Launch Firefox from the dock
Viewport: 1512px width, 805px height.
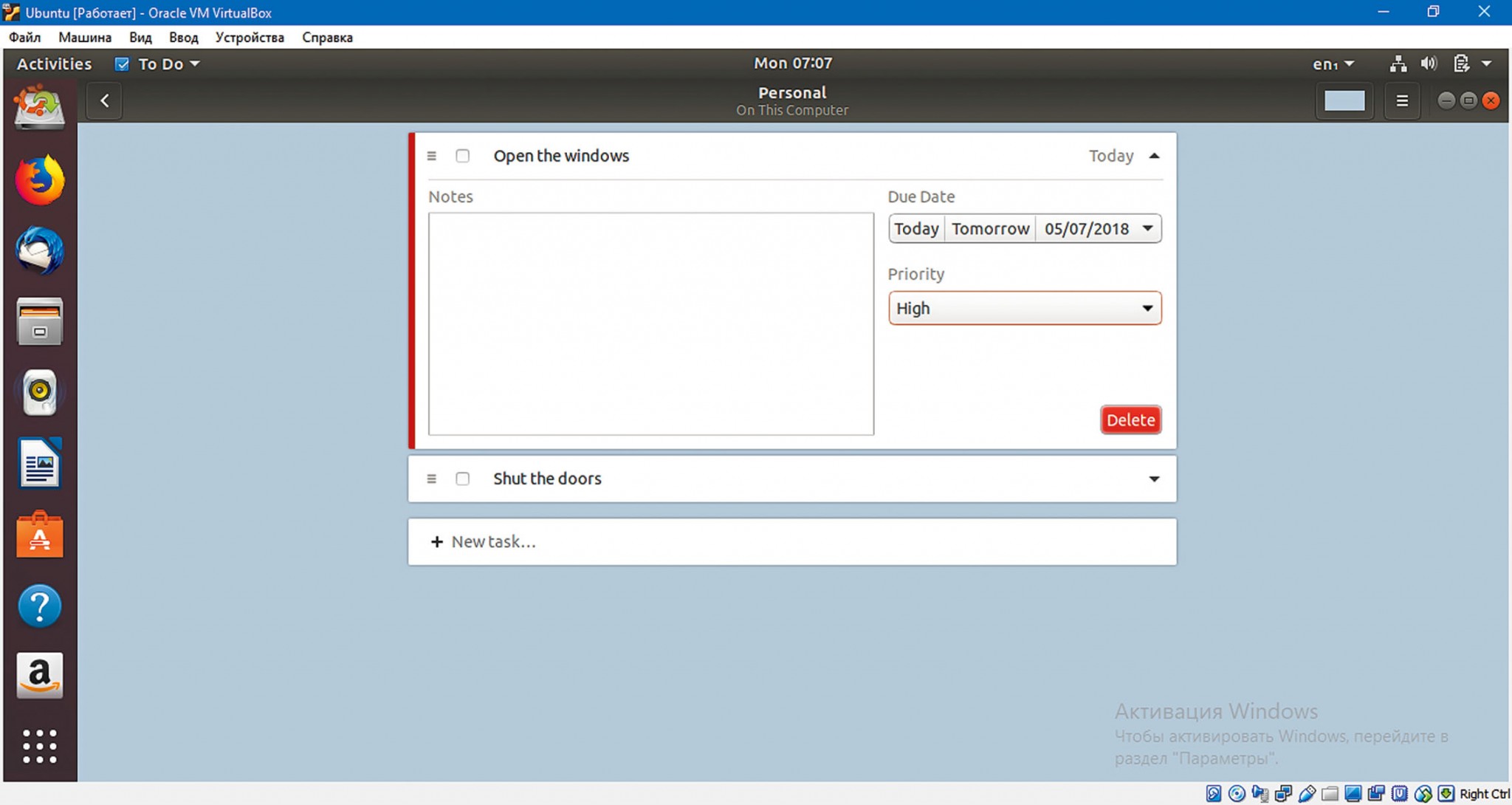(x=40, y=180)
